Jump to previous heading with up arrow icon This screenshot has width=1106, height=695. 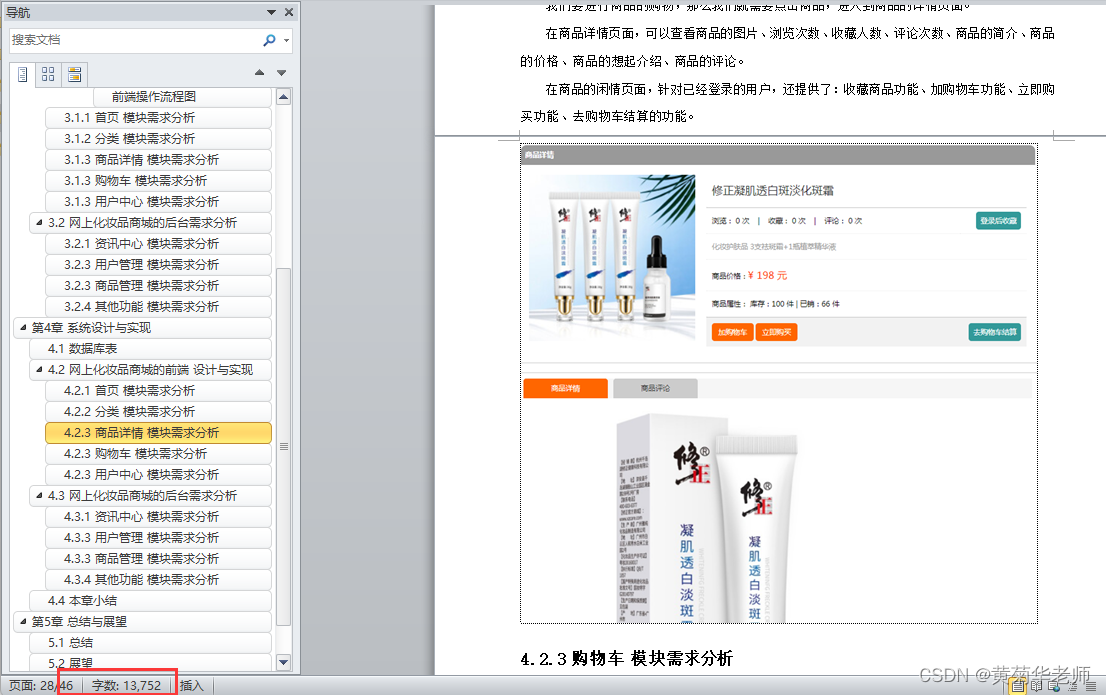point(258,72)
